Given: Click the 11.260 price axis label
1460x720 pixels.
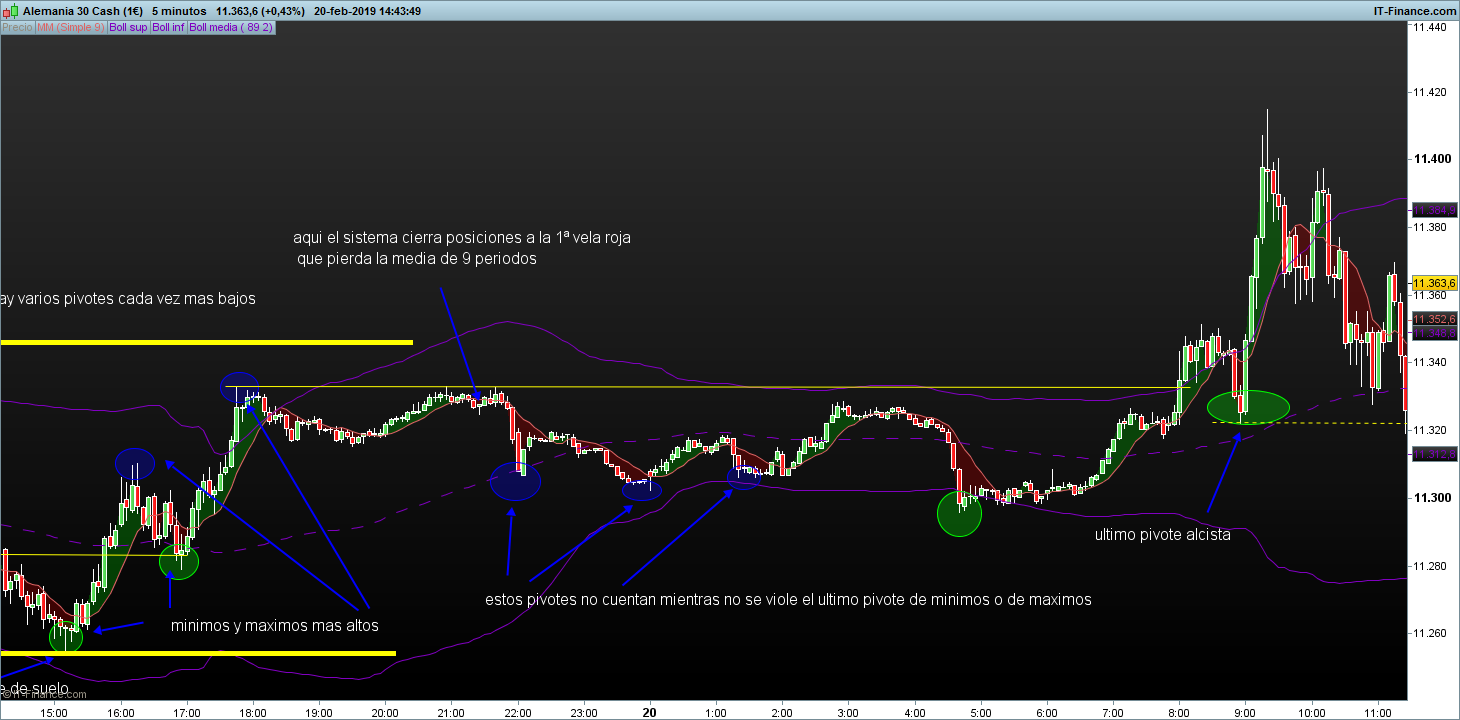Looking at the screenshot, I should (1429, 633).
